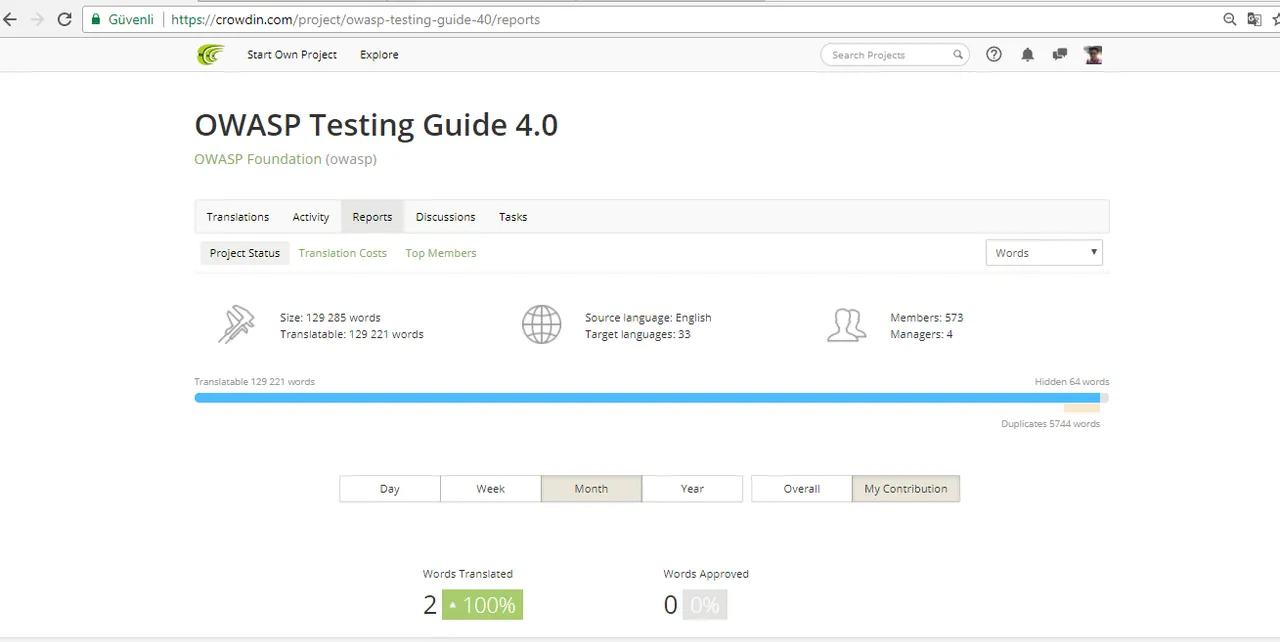The width and height of the screenshot is (1280, 642).
Task: Open the Words dropdown
Action: [x=1044, y=253]
